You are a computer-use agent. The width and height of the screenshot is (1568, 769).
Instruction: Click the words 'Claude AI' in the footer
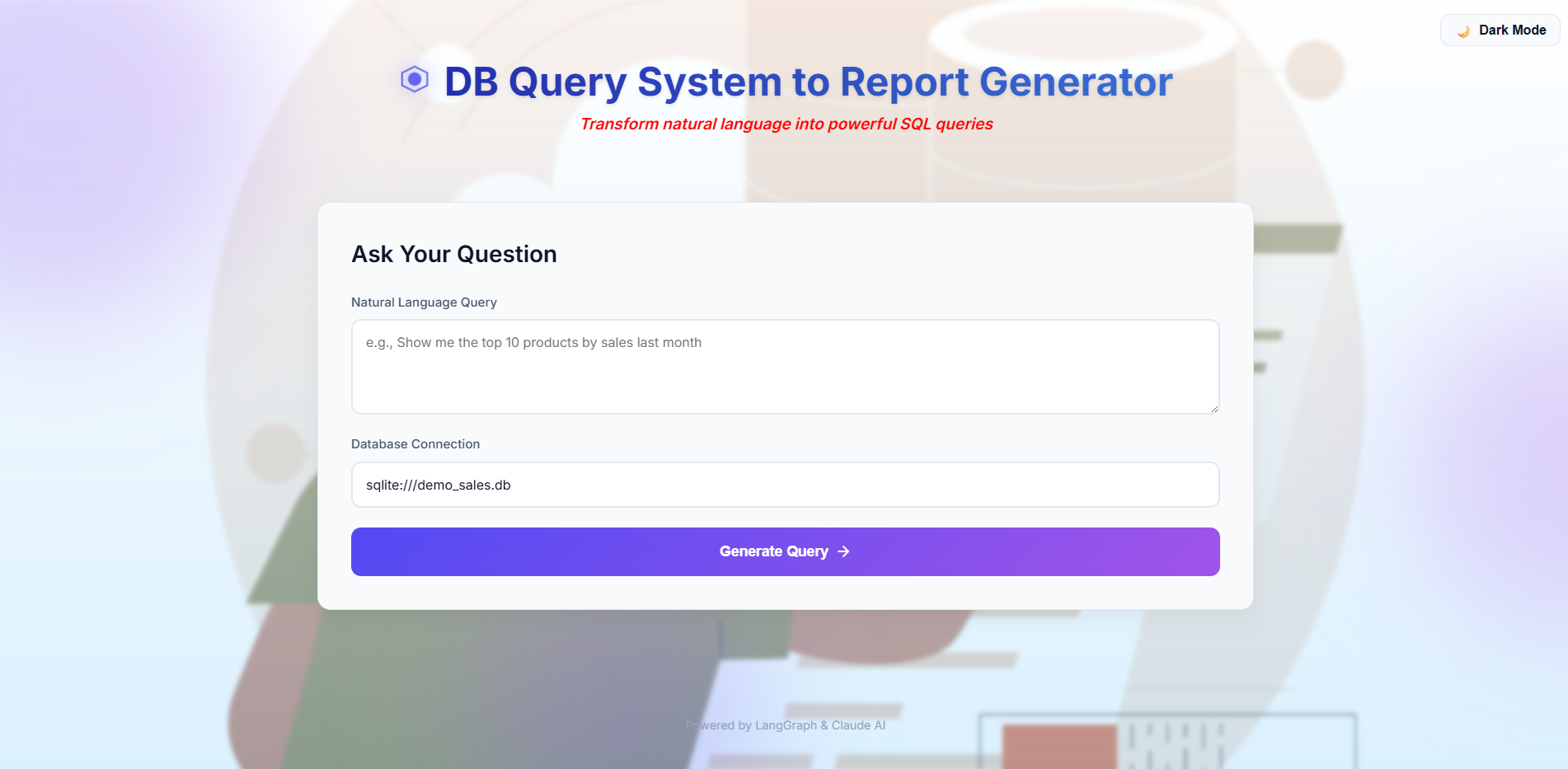point(858,725)
